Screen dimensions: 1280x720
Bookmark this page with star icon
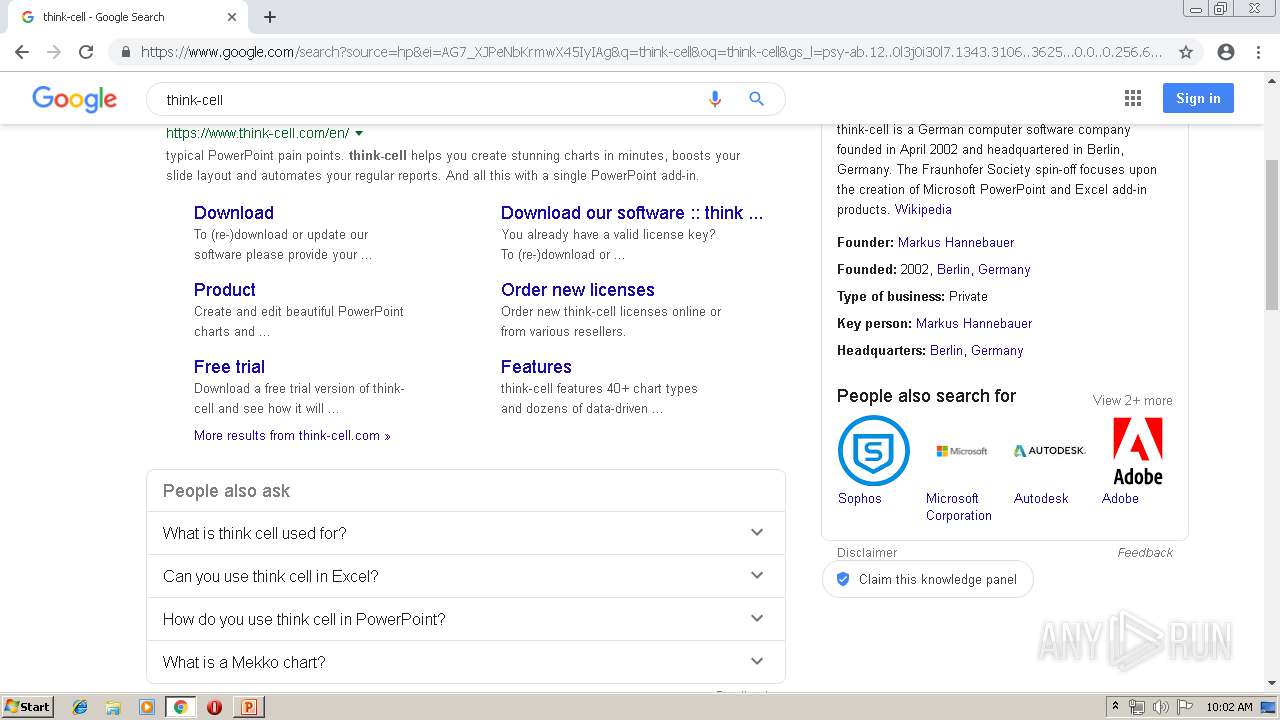click(x=1186, y=52)
